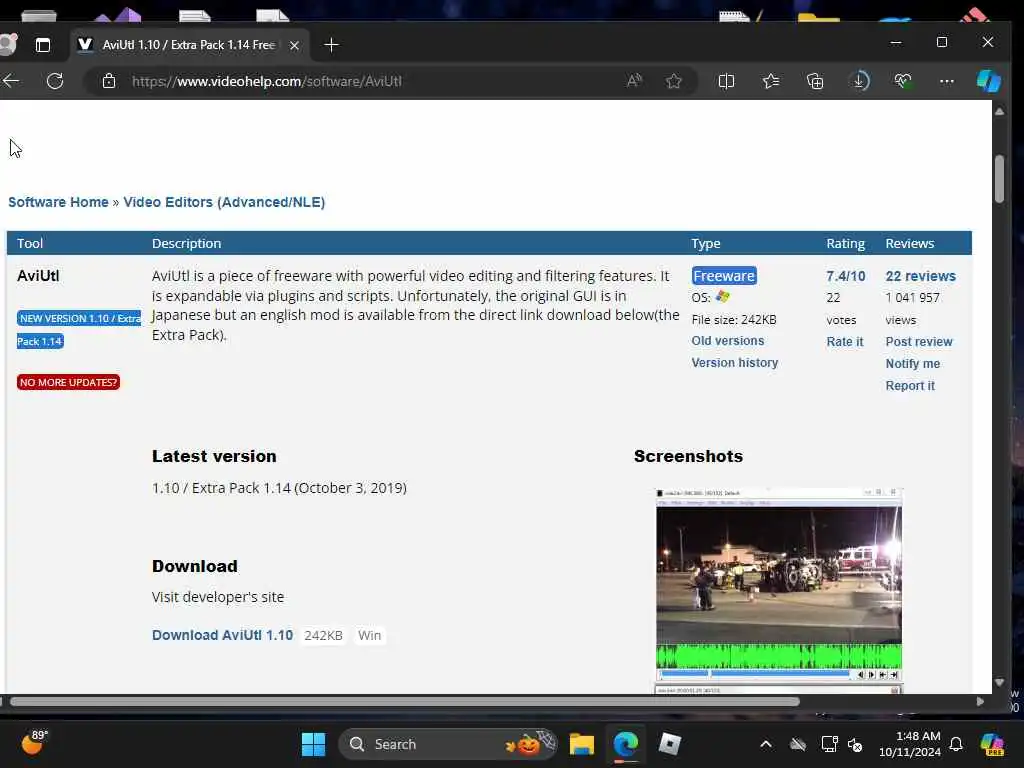Open Version history link
The height and width of the screenshot is (768, 1024).
click(735, 362)
